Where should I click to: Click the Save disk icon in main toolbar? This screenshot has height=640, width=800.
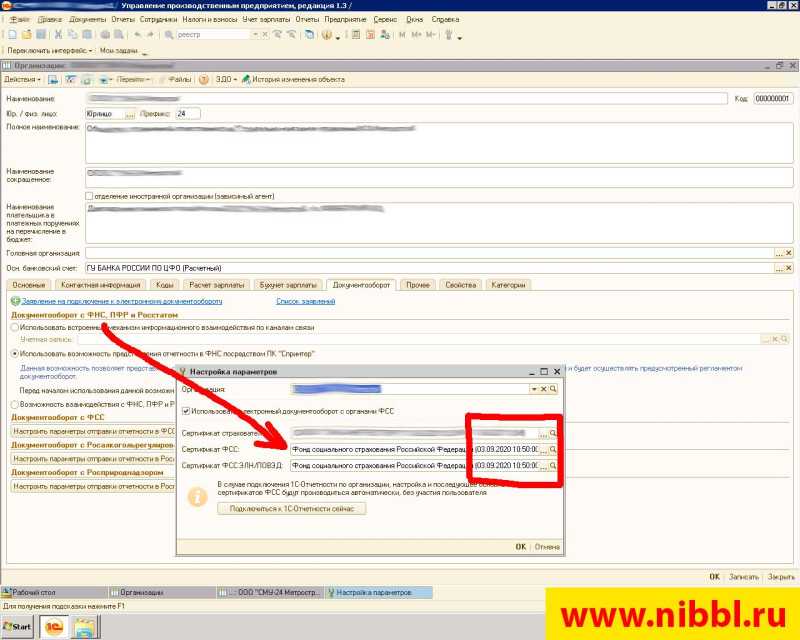click(x=41, y=35)
